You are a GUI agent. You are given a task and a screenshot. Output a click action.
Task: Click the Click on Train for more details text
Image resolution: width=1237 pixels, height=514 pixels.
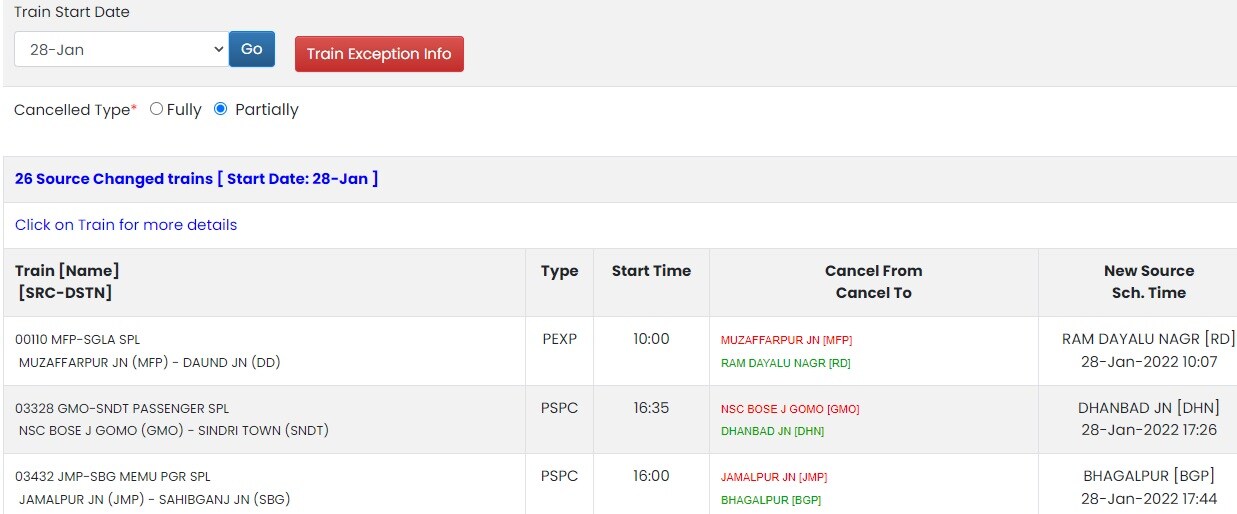[x=126, y=225]
